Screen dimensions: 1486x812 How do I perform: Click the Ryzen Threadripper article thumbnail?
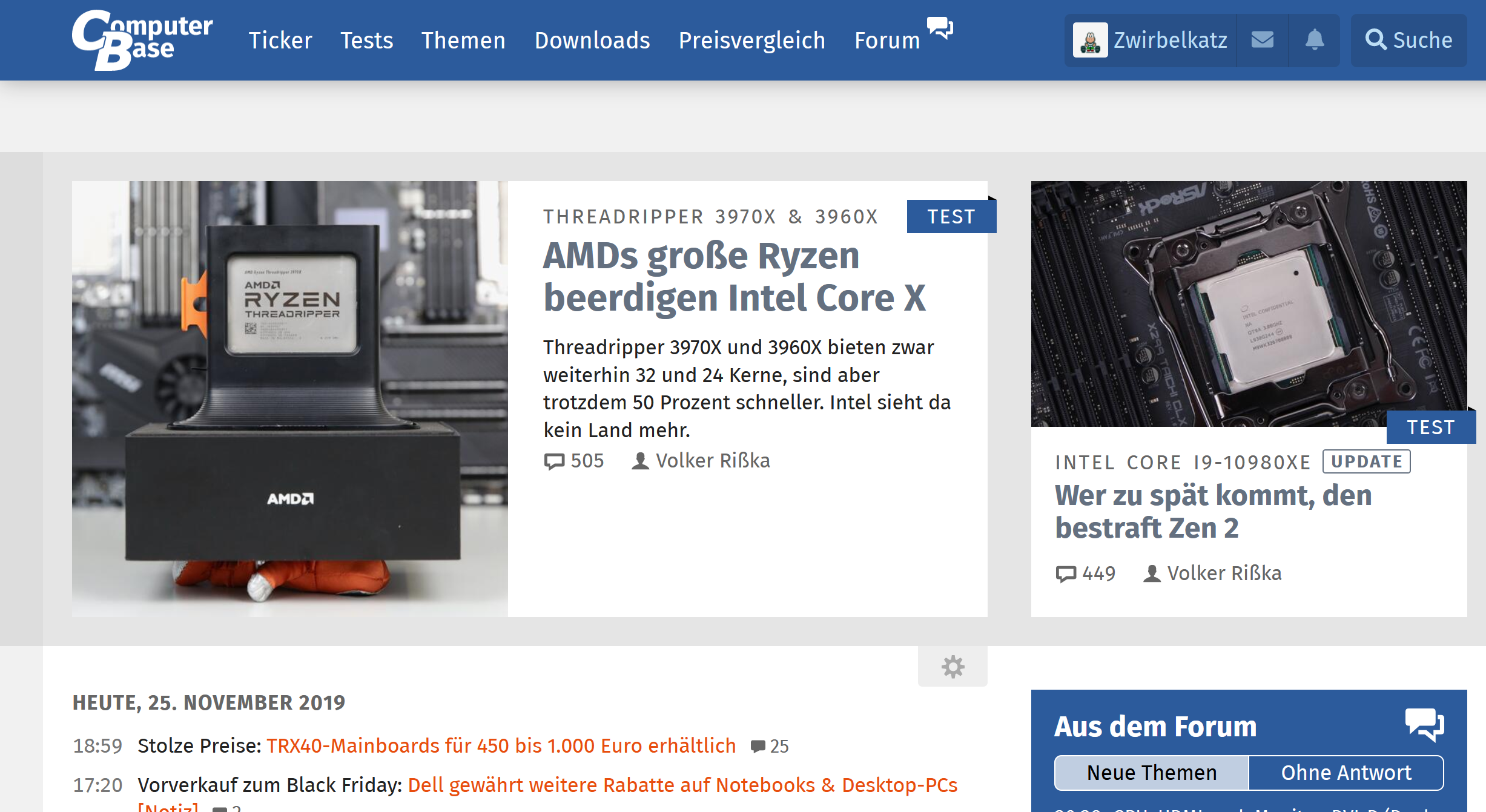click(x=289, y=398)
